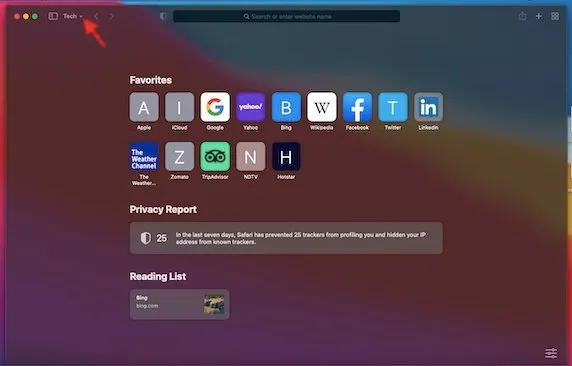Open the Bing favorite icon
Viewport: 572px width, 366px height.
(286, 107)
